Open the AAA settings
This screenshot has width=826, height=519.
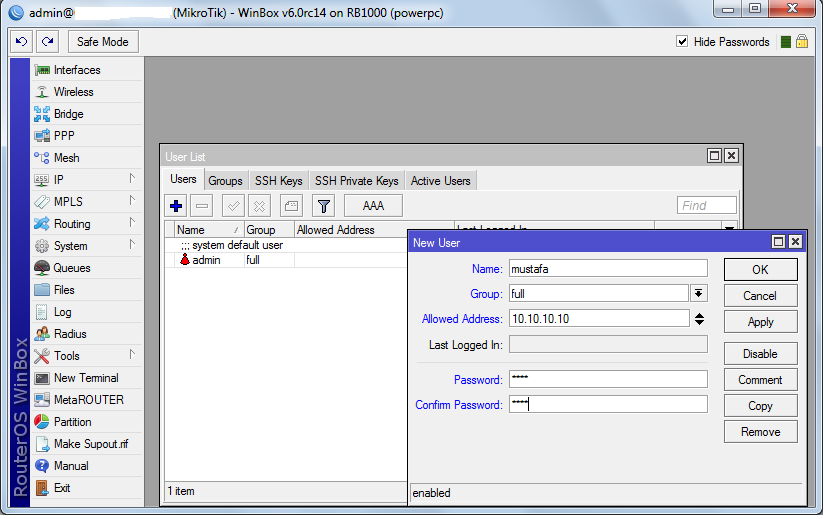pos(373,205)
